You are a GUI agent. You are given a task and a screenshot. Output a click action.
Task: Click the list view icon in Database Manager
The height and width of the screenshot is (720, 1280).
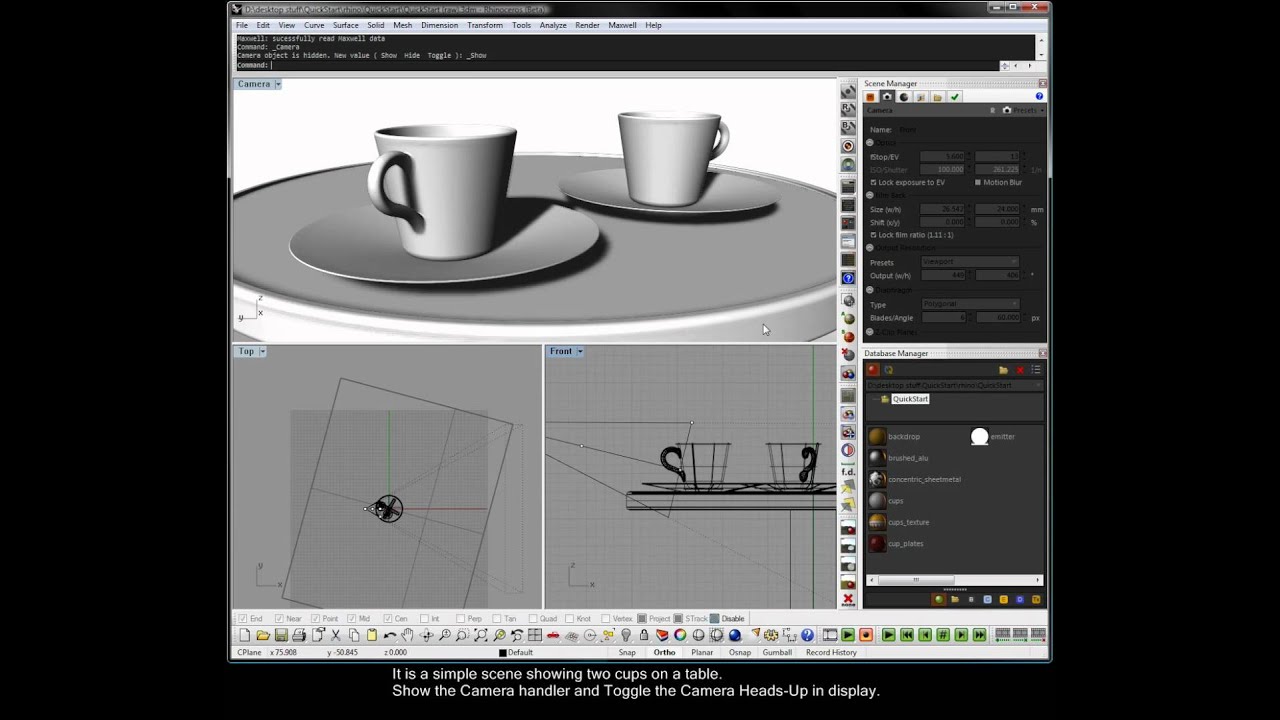[x=1036, y=370]
